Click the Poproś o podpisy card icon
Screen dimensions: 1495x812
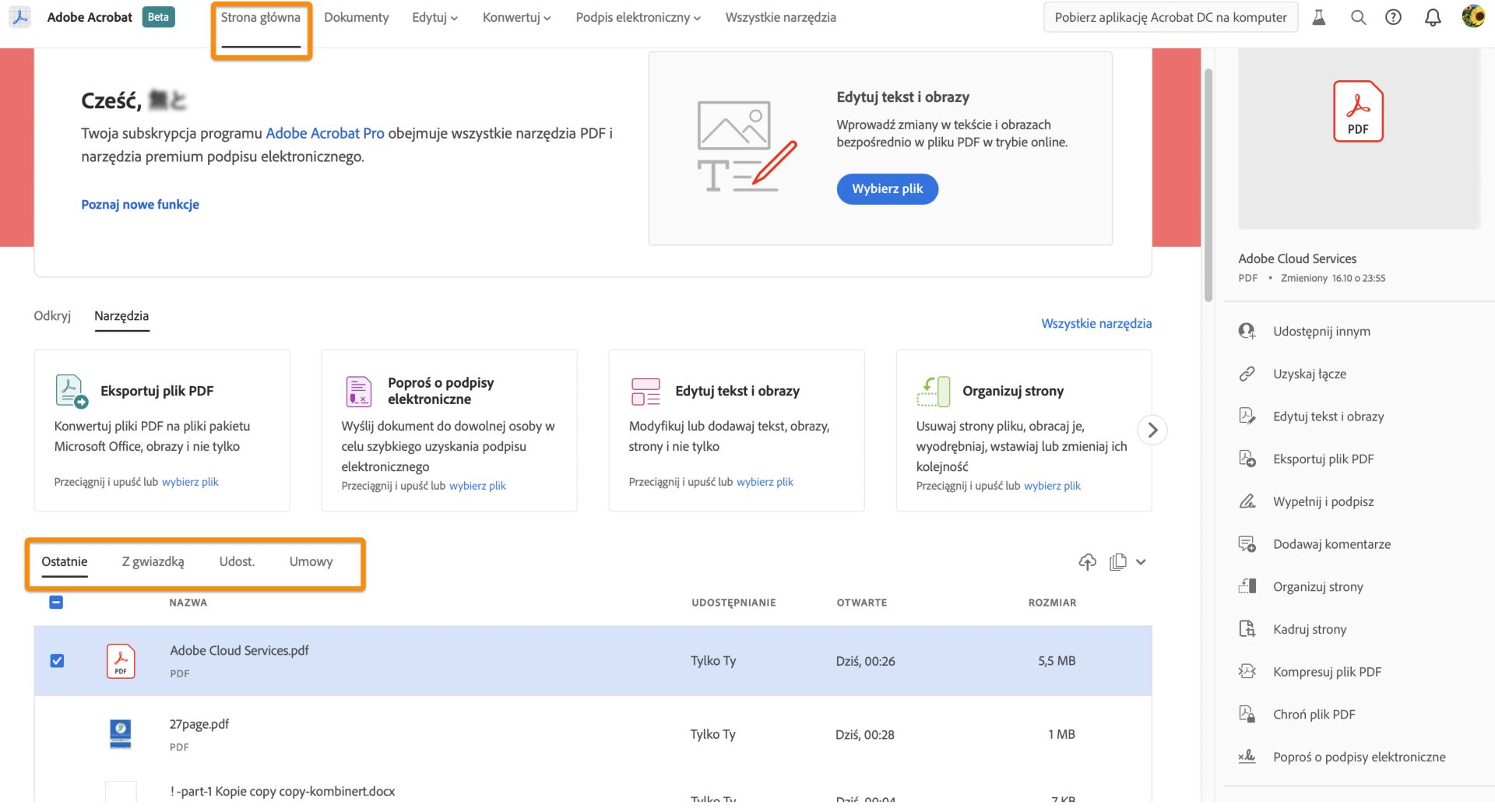coord(359,391)
